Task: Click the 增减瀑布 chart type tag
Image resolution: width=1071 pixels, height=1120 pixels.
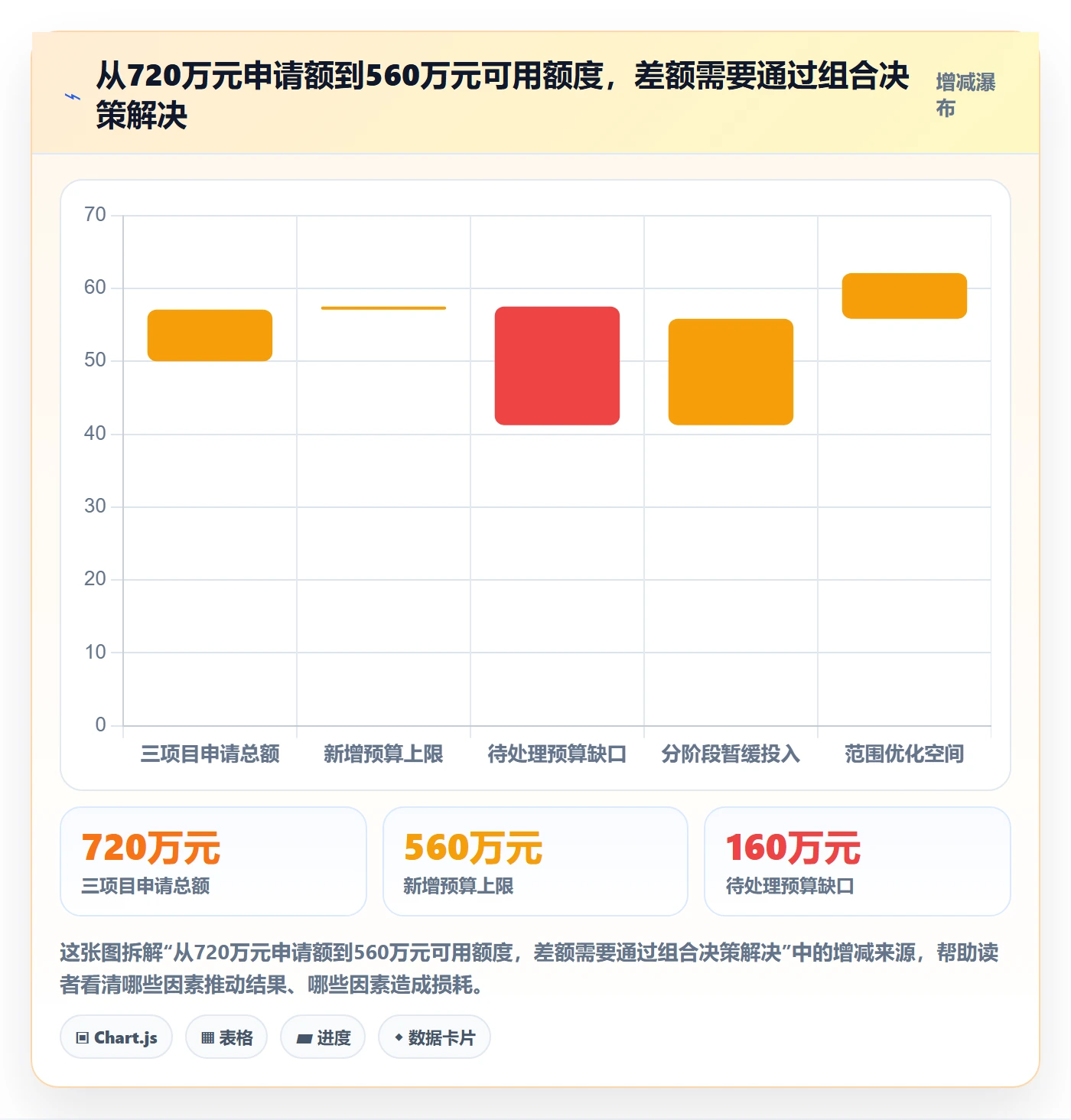Action: (x=966, y=95)
